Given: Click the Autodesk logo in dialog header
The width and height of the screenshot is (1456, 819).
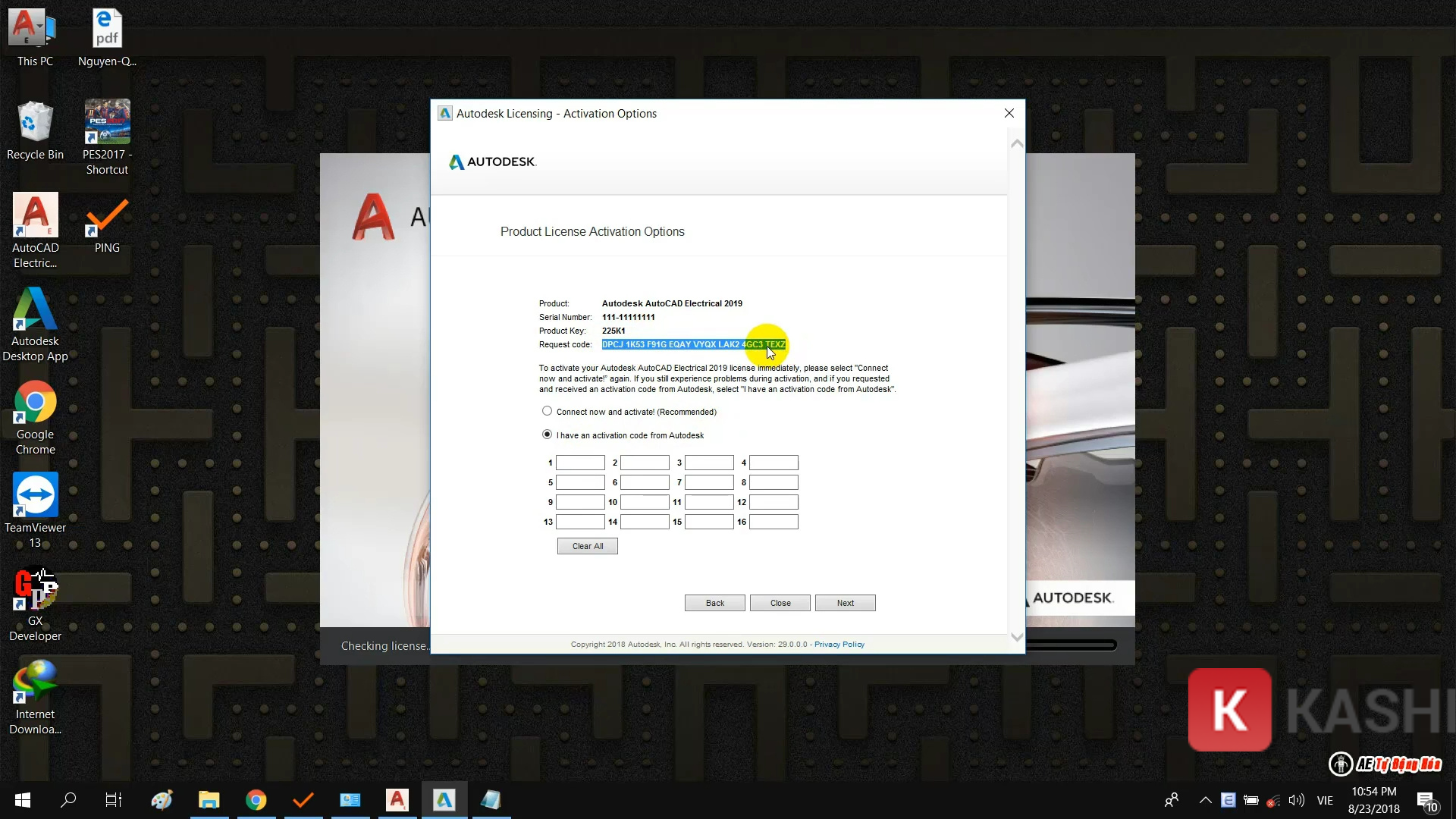Looking at the screenshot, I should (x=493, y=162).
